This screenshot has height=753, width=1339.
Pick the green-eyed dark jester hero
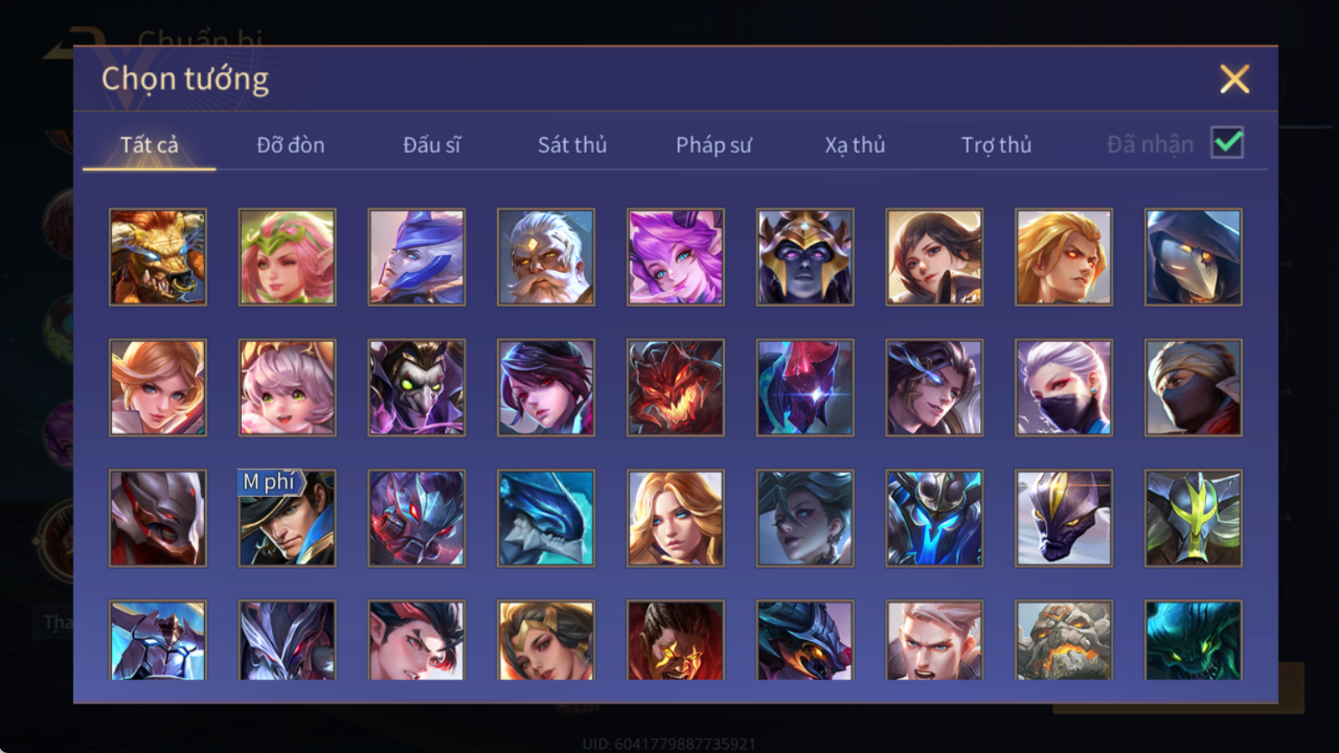(417, 388)
